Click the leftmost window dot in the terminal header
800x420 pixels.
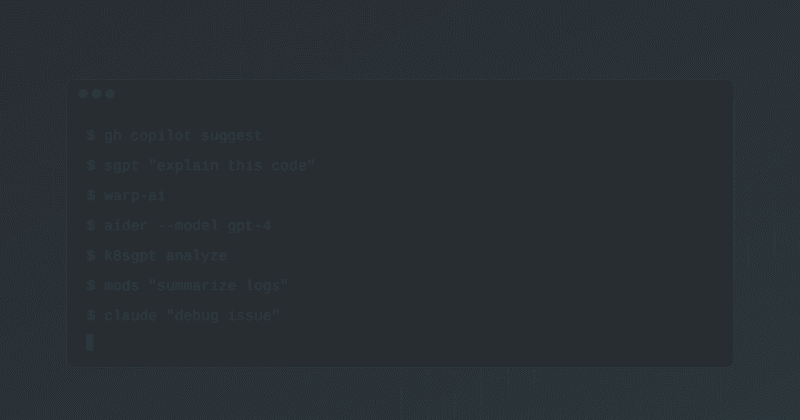[x=83, y=94]
